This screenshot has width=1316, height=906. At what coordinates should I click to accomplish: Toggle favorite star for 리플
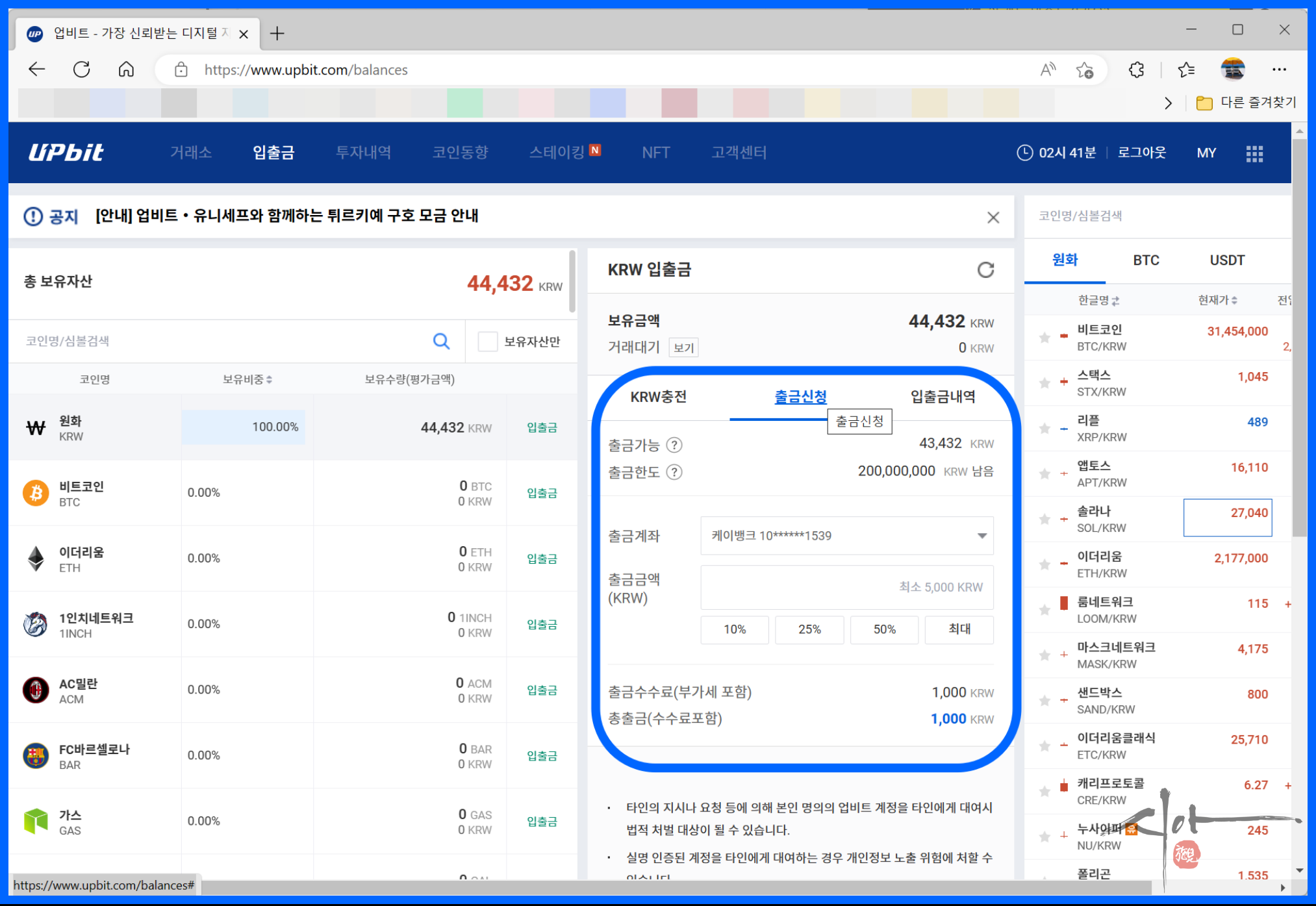pos(1044,429)
